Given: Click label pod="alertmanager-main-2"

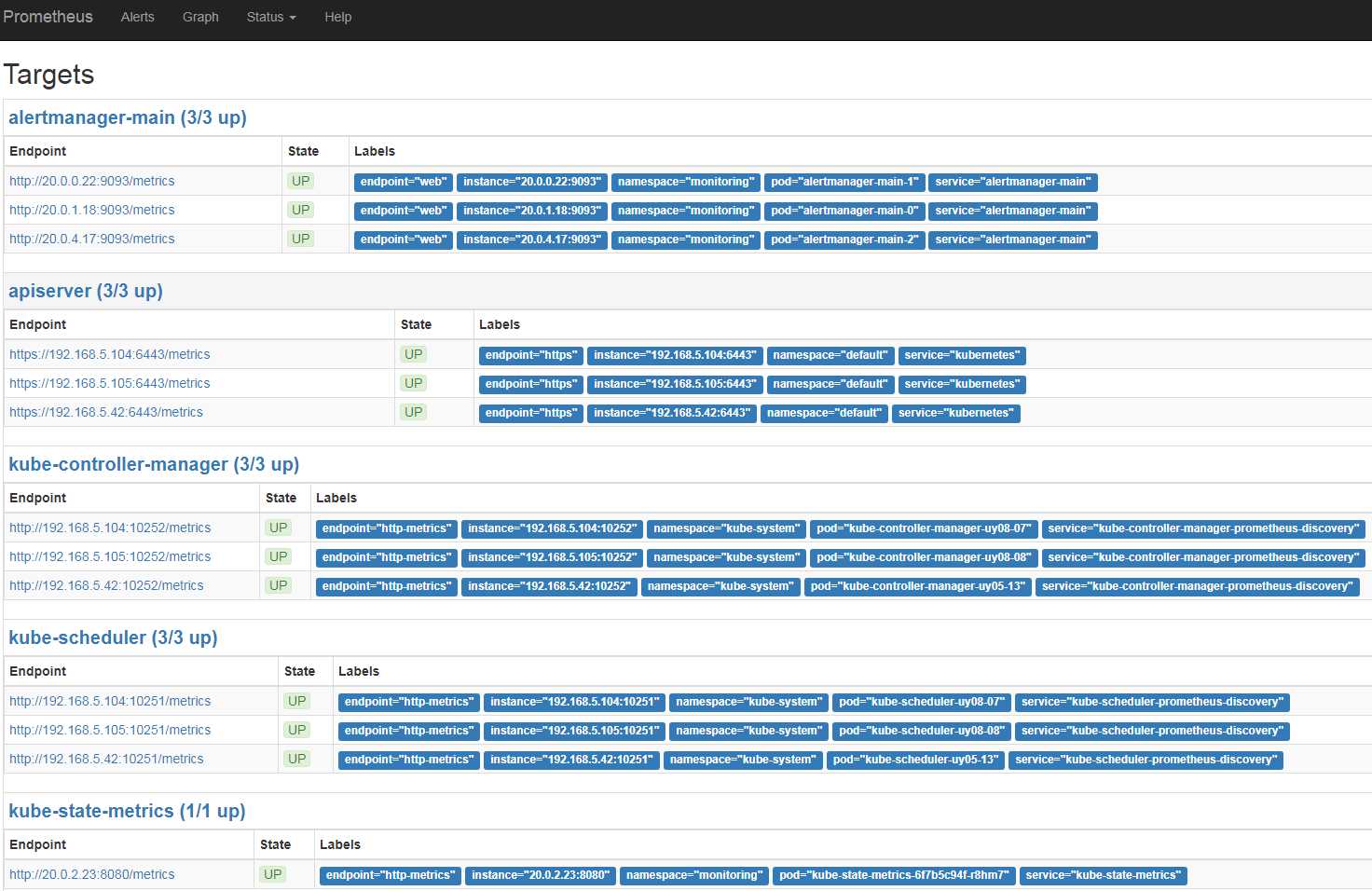Looking at the screenshot, I should (844, 240).
